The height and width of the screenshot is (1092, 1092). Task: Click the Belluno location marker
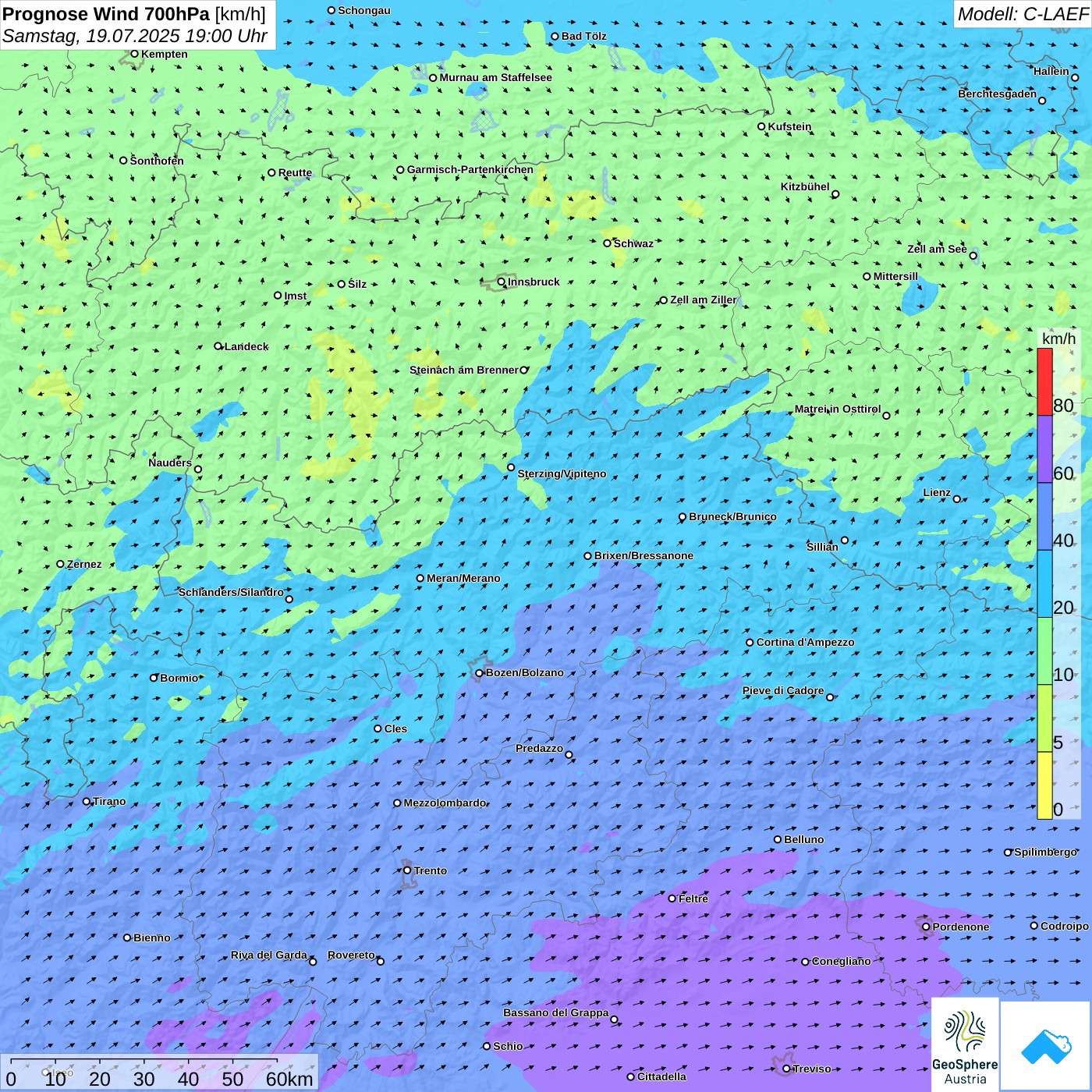point(778,839)
